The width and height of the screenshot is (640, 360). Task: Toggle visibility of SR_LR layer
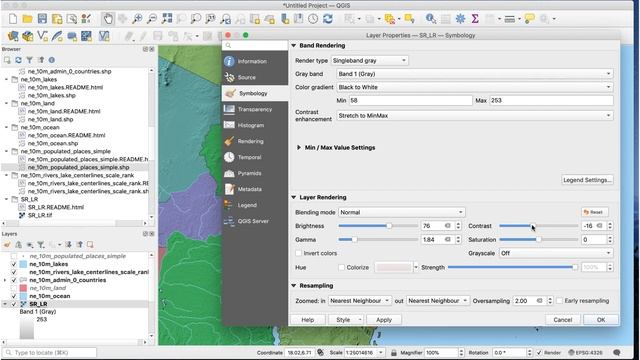pyautogui.click(x=14, y=304)
